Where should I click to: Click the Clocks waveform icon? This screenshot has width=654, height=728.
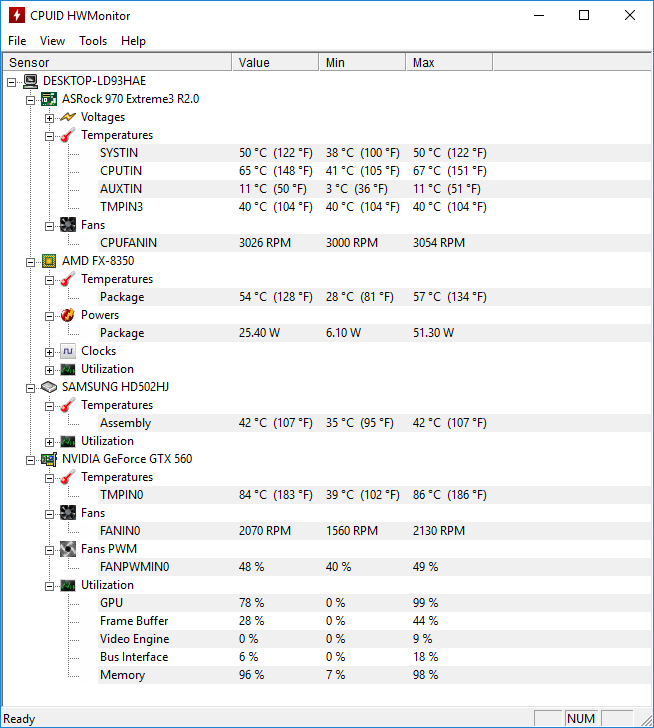tap(68, 351)
